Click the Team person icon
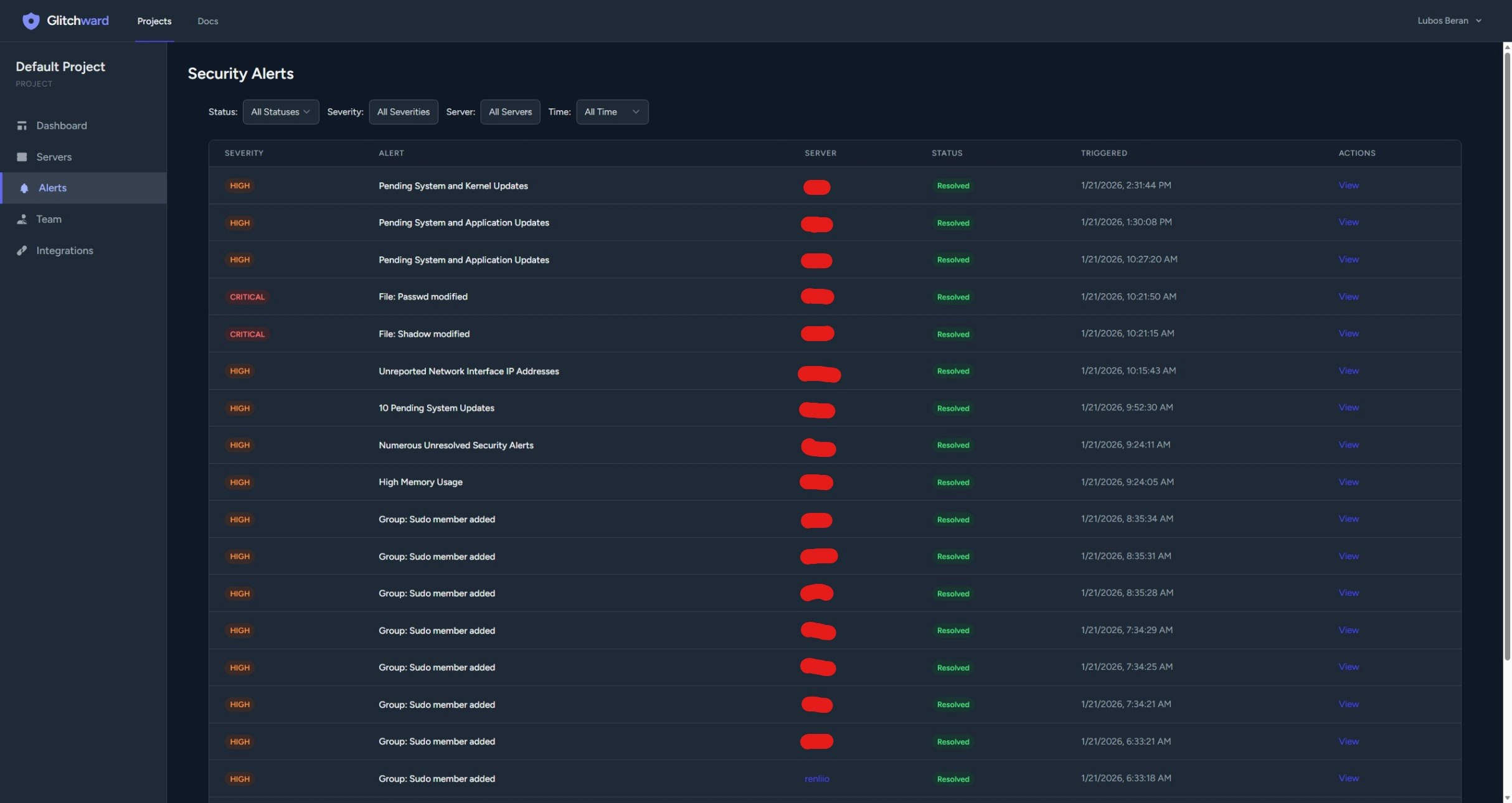 tap(22, 219)
